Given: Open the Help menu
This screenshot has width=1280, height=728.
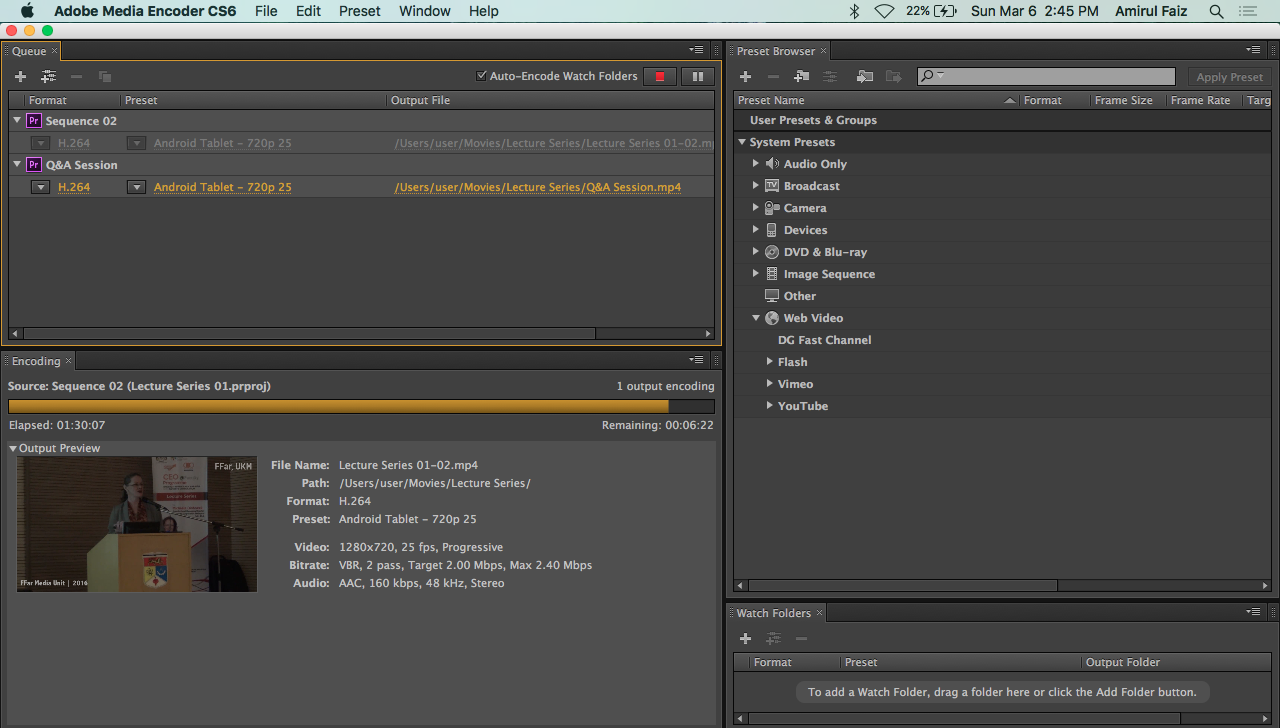Looking at the screenshot, I should 484,11.
